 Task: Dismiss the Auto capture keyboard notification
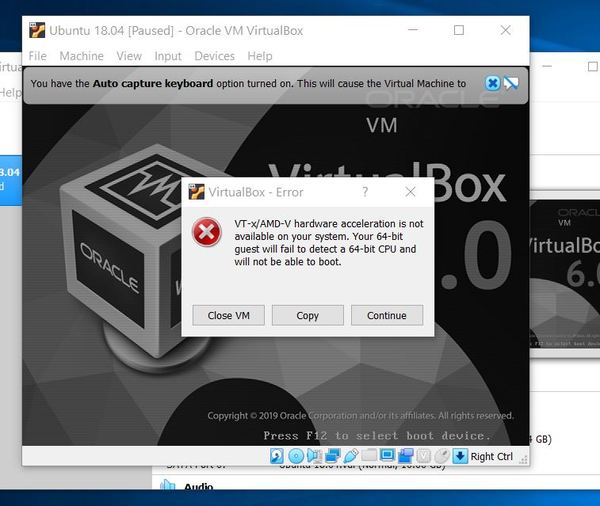[x=492, y=83]
